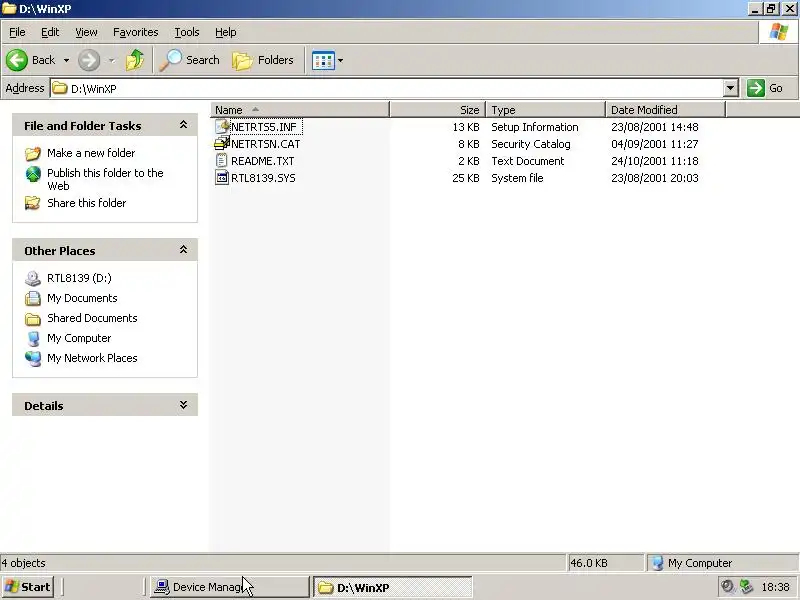Viewport: 800px width, 600px height.
Task: Click the 23/08/2001 20:03 date cell
Action: pyautogui.click(x=655, y=178)
